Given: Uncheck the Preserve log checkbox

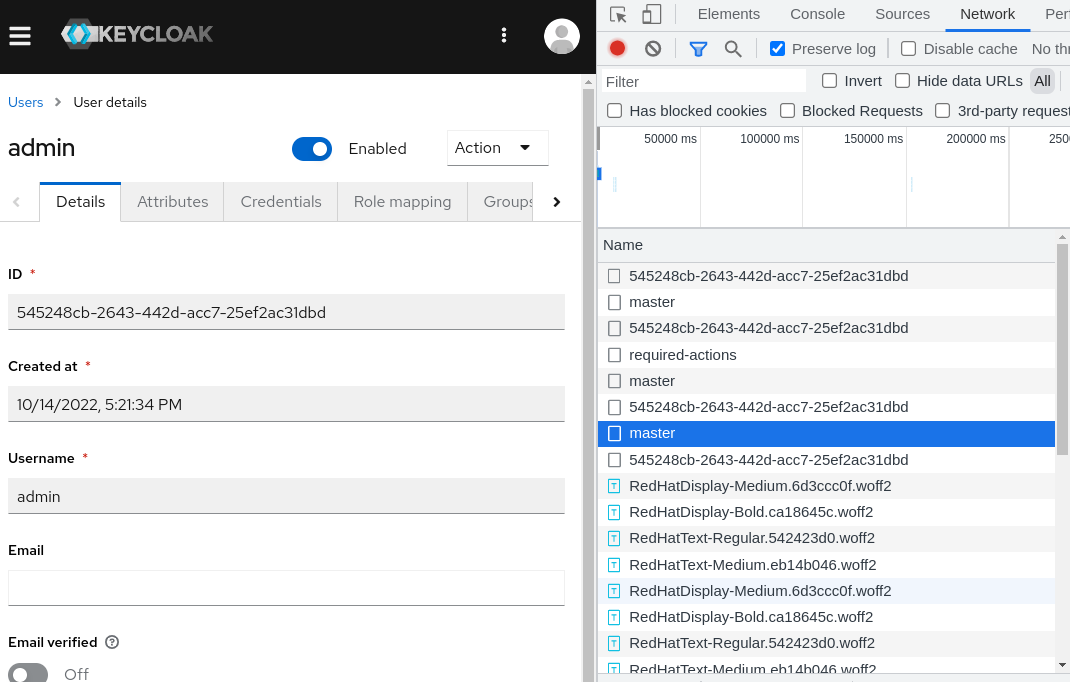Looking at the screenshot, I should point(777,48).
